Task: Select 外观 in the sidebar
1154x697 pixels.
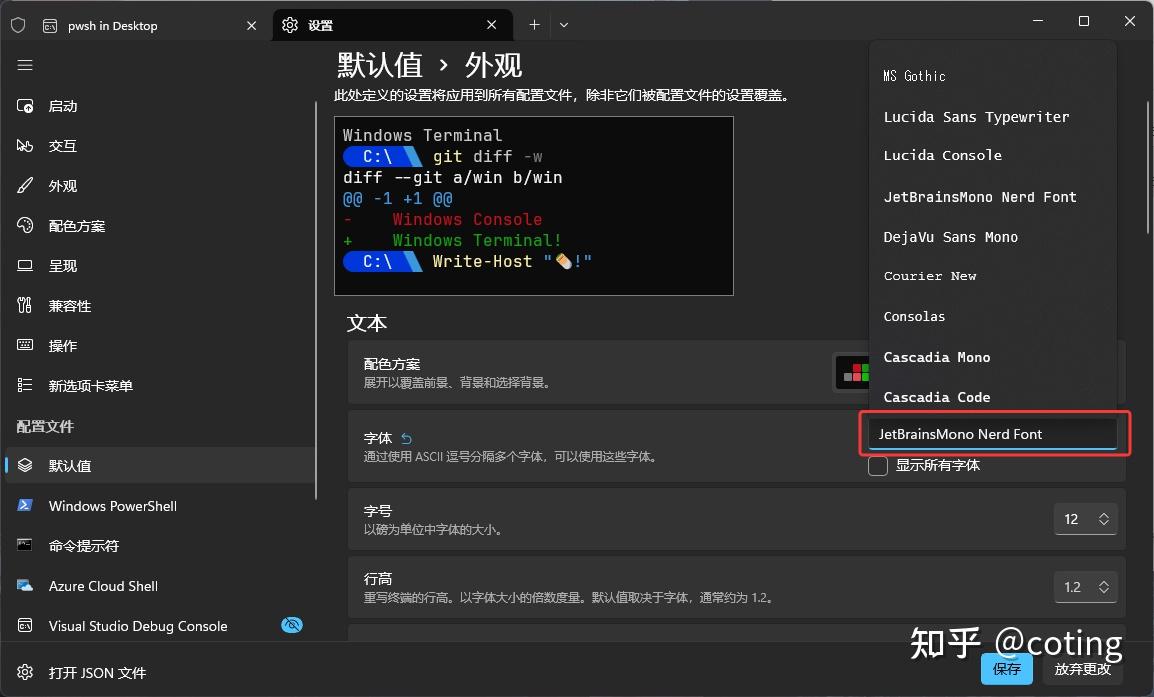Action: coord(159,185)
